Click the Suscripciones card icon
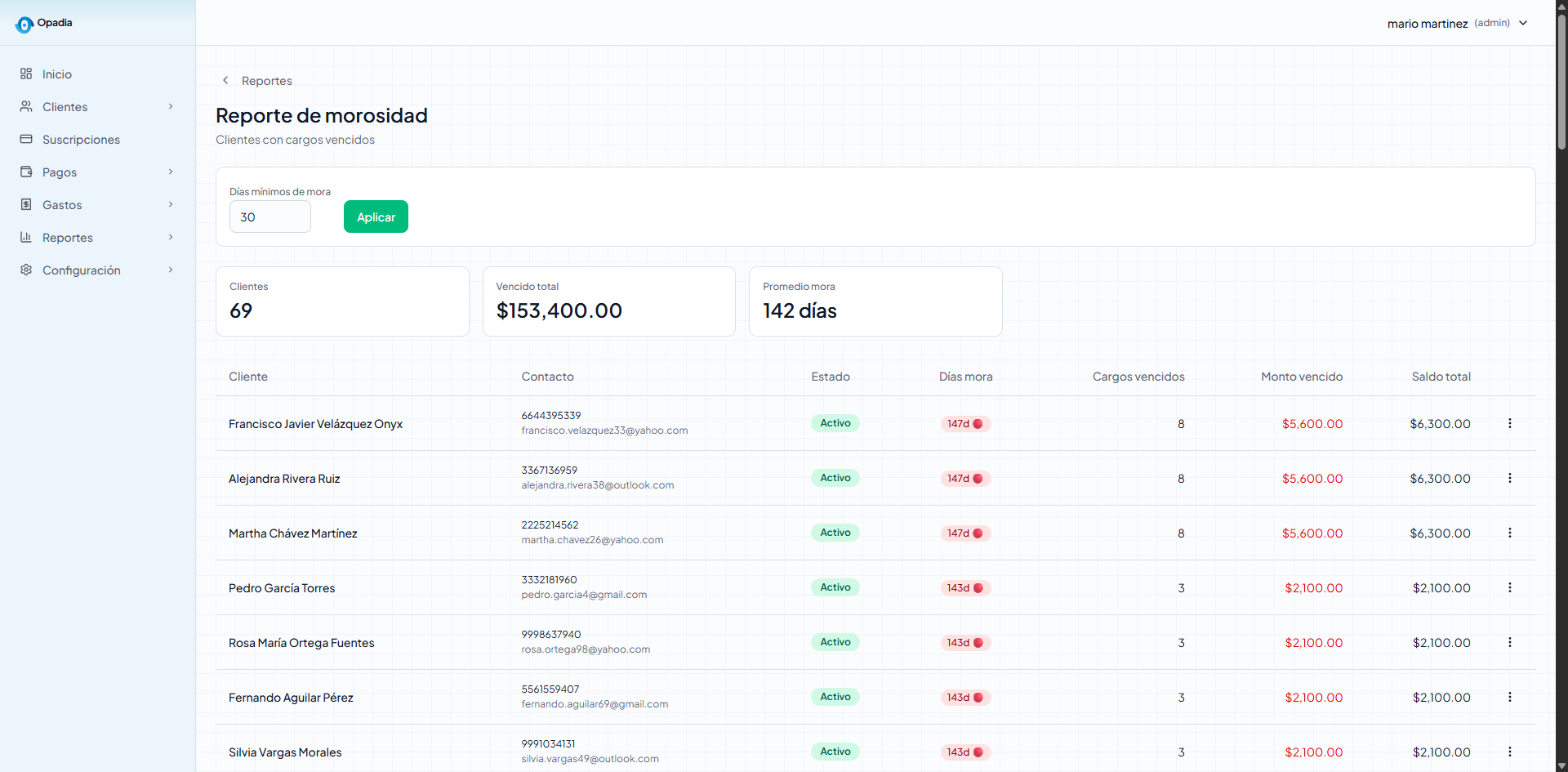1568x772 pixels. [26, 139]
